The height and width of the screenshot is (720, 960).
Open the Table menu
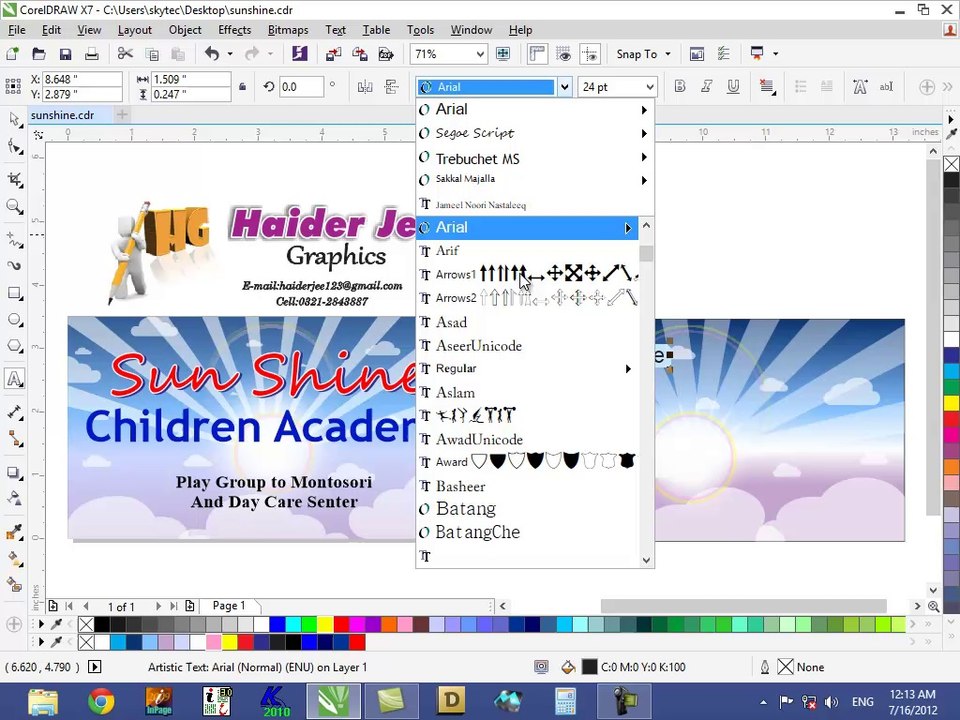click(376, 29)
